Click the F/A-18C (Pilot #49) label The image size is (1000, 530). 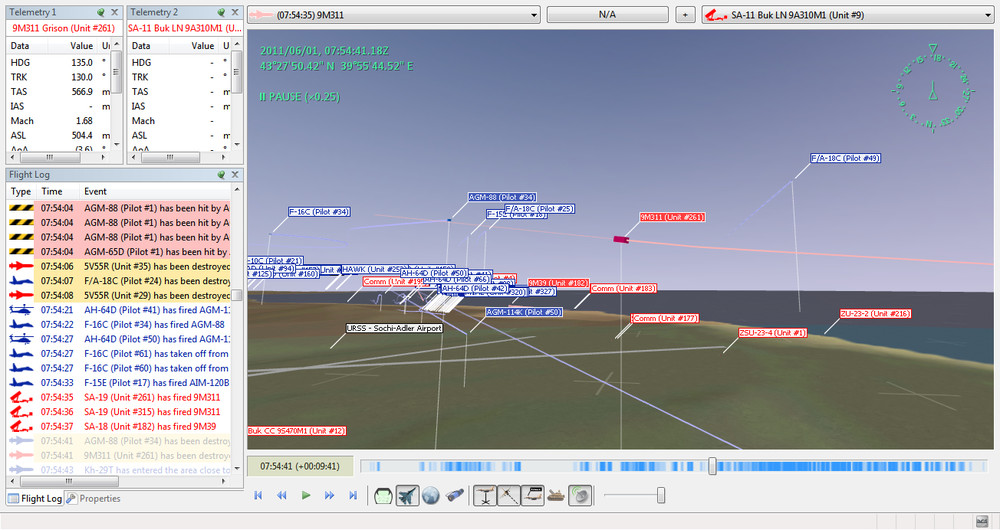[x=845, y=158]
